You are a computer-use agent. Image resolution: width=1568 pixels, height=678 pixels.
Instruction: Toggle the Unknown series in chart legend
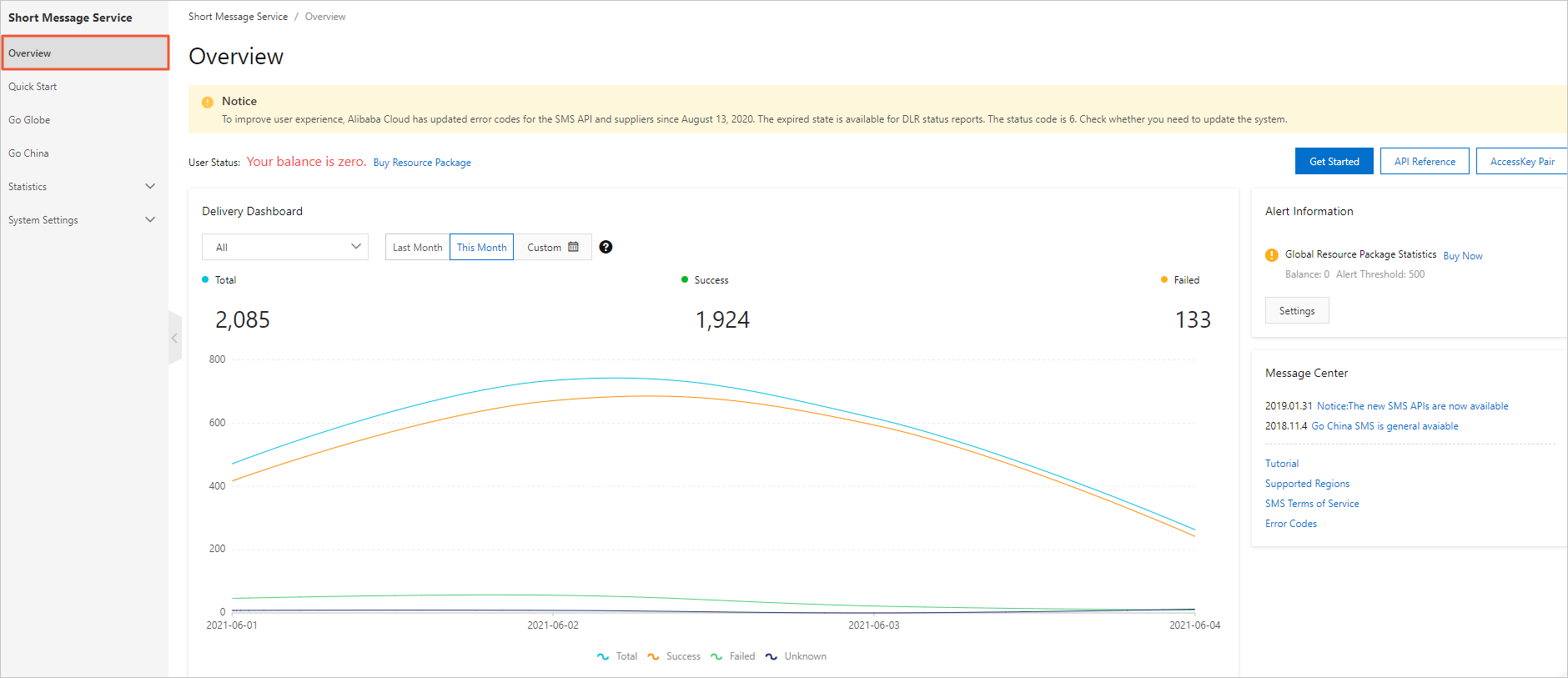(x=796, y=656)
